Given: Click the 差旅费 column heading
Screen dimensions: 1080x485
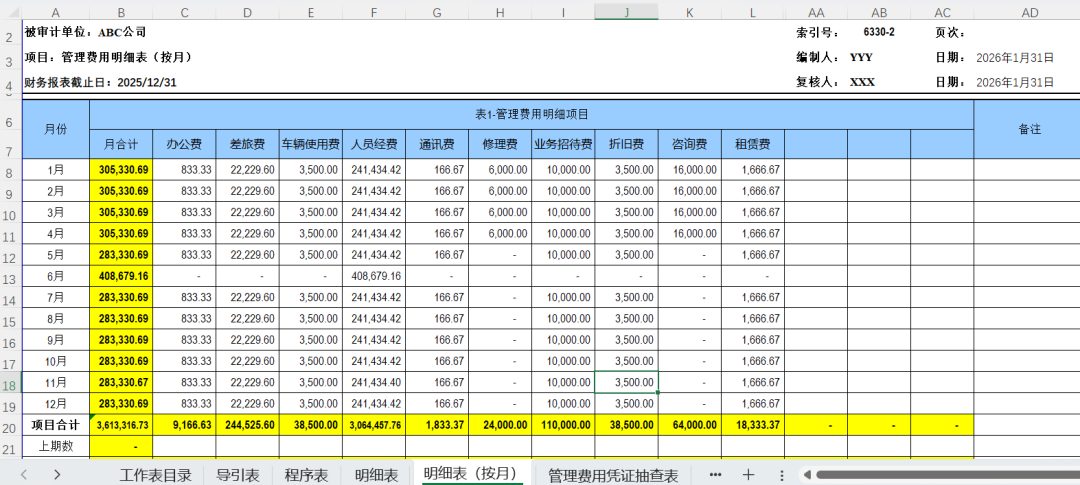Looking at the screenshot, I should click(247, 144).
